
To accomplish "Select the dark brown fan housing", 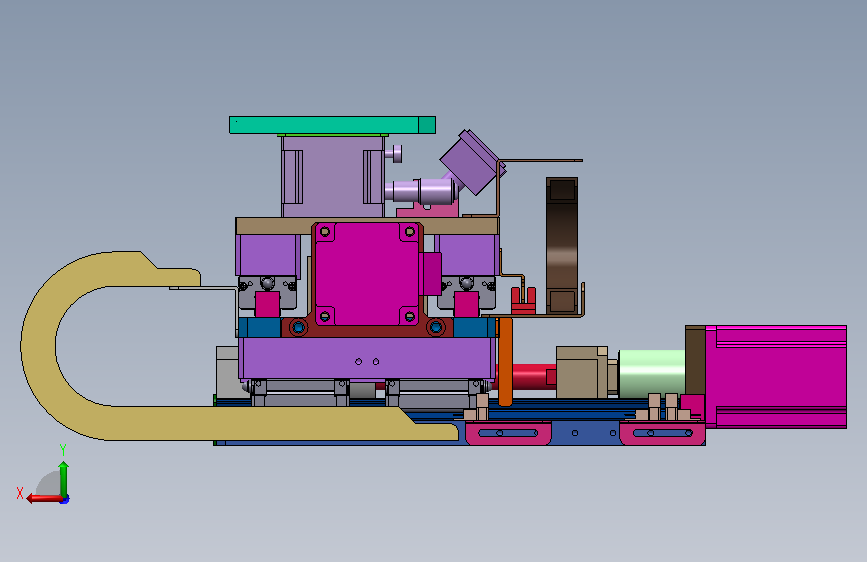I will click(562, 246).
